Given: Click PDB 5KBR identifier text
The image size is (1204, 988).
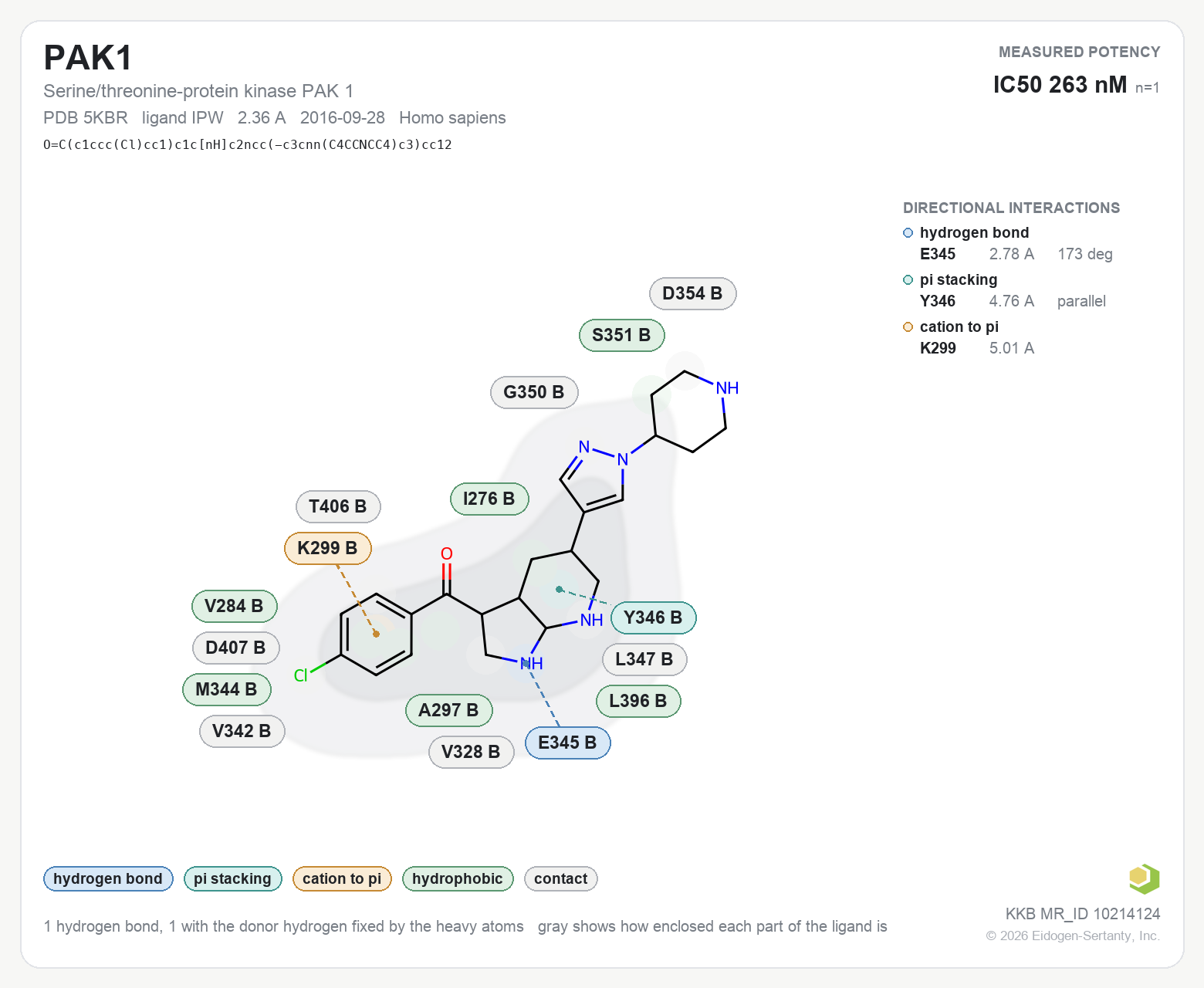Looking at the screenshot, I should (86, 118).
